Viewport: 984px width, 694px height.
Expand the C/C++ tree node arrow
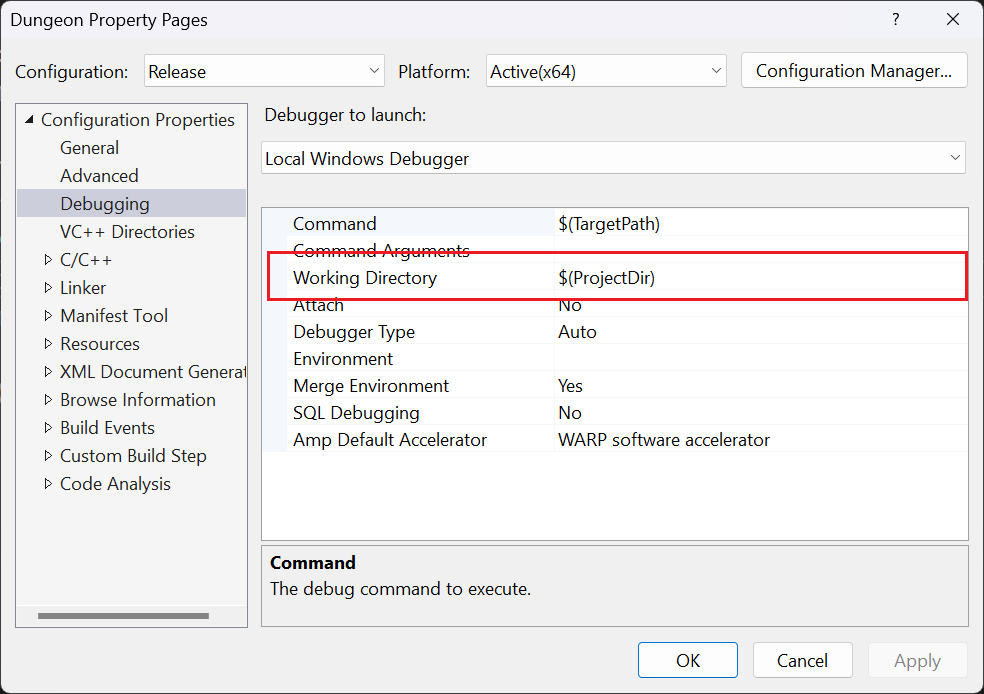[48, 260]
